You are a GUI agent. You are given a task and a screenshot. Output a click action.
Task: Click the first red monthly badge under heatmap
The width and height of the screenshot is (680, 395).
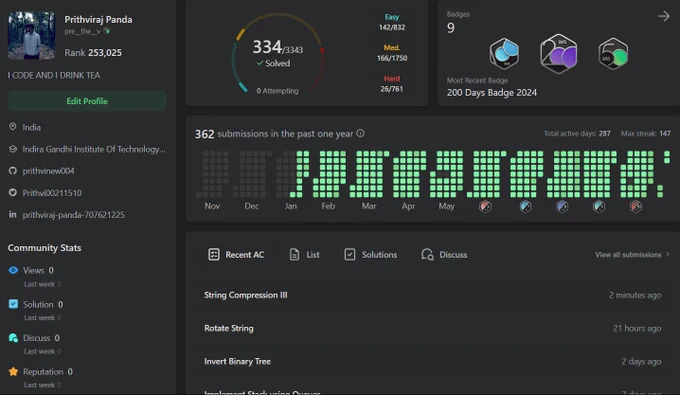(485, 206)
